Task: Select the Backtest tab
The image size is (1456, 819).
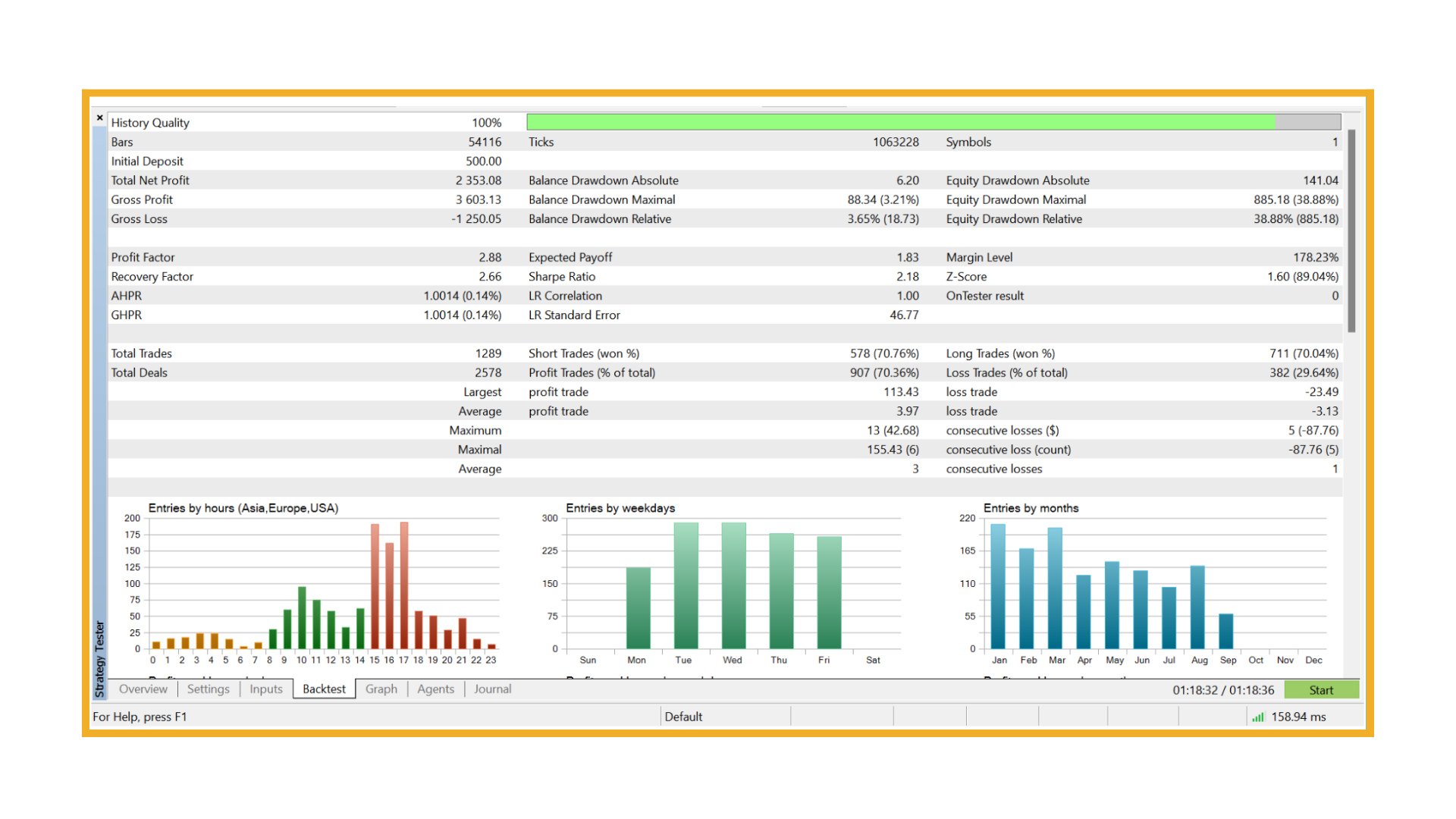Action: (x=324, y=689)
